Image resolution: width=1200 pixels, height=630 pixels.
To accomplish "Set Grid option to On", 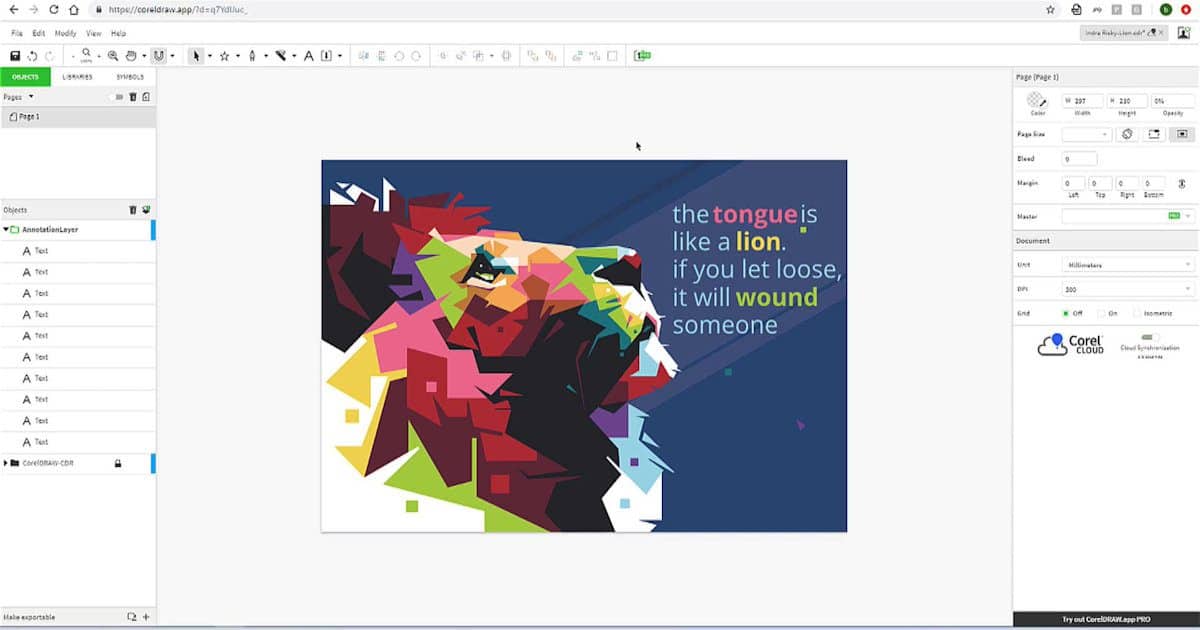I will point(1102,313).
